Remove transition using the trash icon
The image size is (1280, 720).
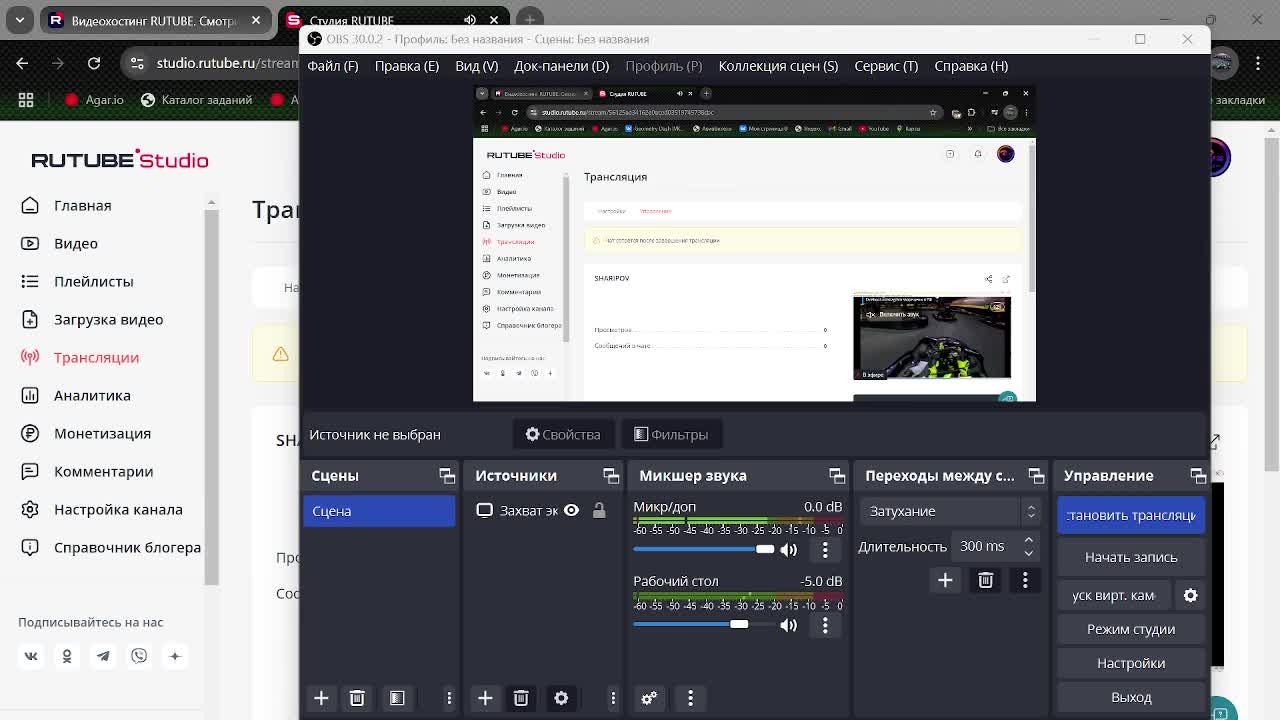(985, 580)
